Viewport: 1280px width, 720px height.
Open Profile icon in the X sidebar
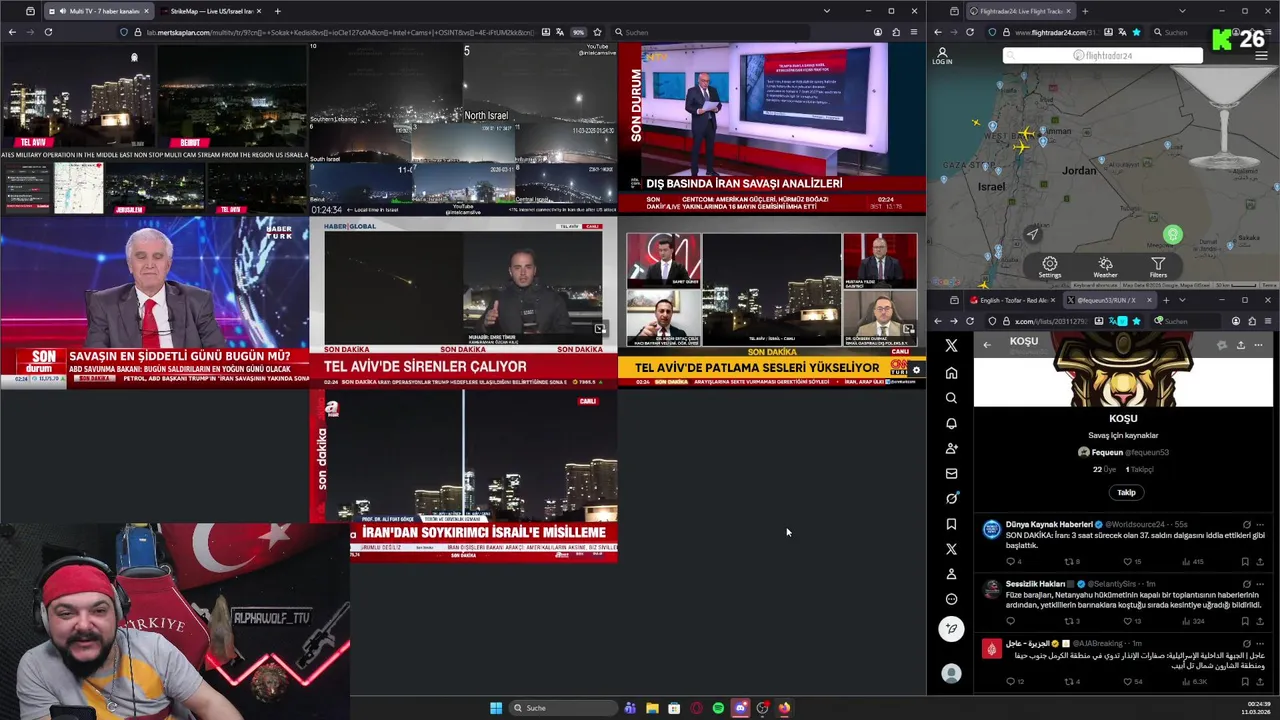tap(951, 574)
